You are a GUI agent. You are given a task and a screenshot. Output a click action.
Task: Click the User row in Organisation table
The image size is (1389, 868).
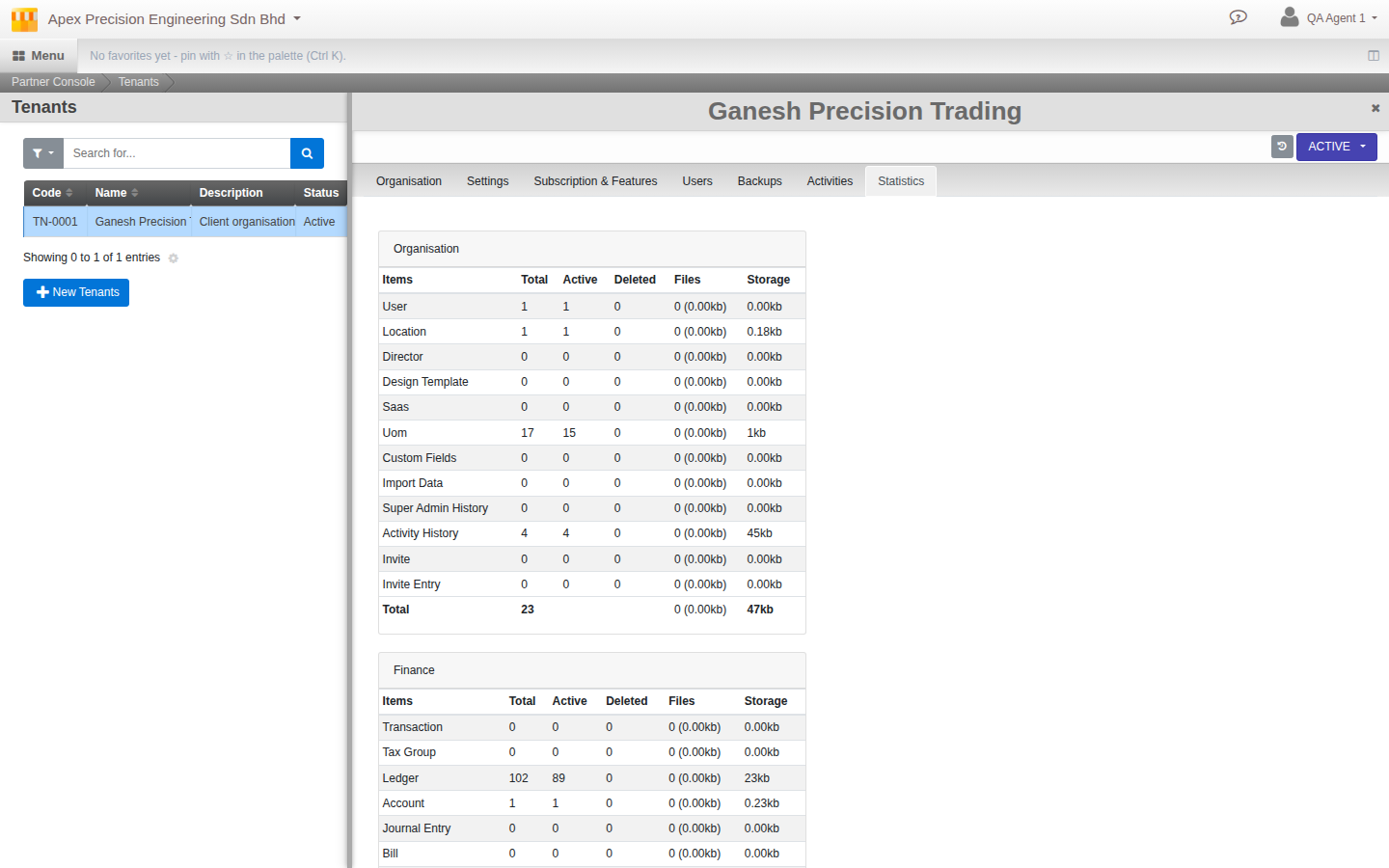click(x=592, y=307)
